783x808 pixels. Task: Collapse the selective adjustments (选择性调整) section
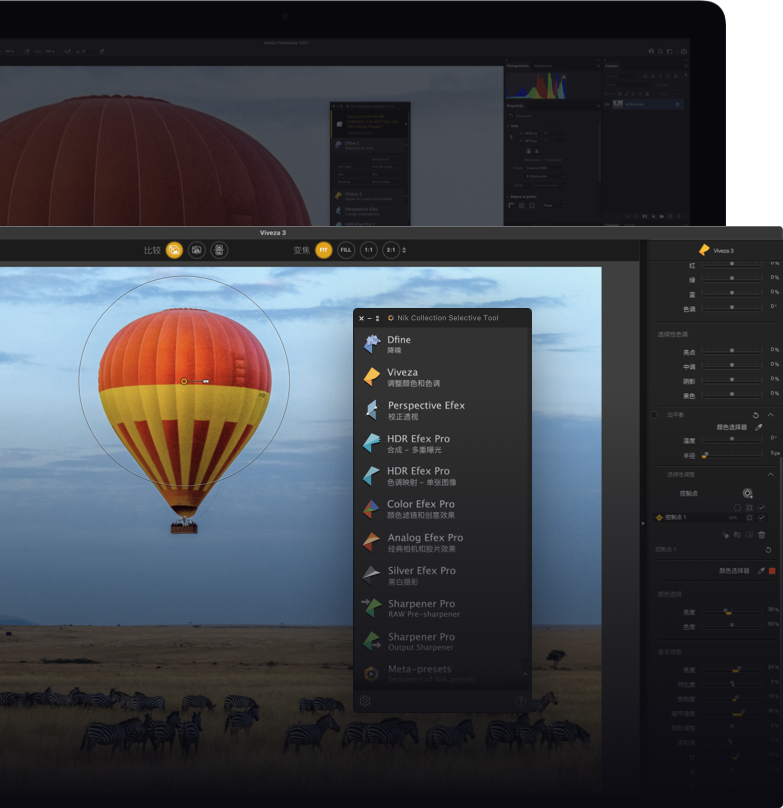click(x=771, y=475)
